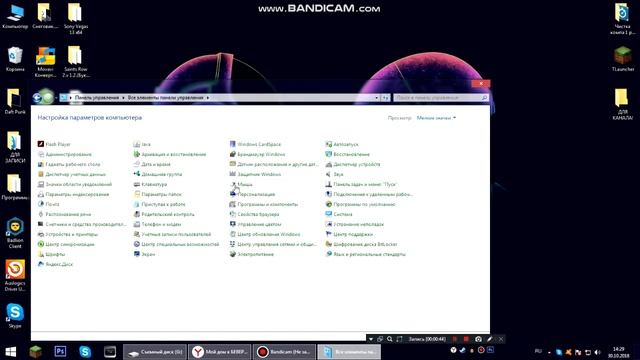Image resolution: width=640 pixels, height=360 pixels.
Task: Take a screenshot with Bandicam camera icon
Action: 478,339
